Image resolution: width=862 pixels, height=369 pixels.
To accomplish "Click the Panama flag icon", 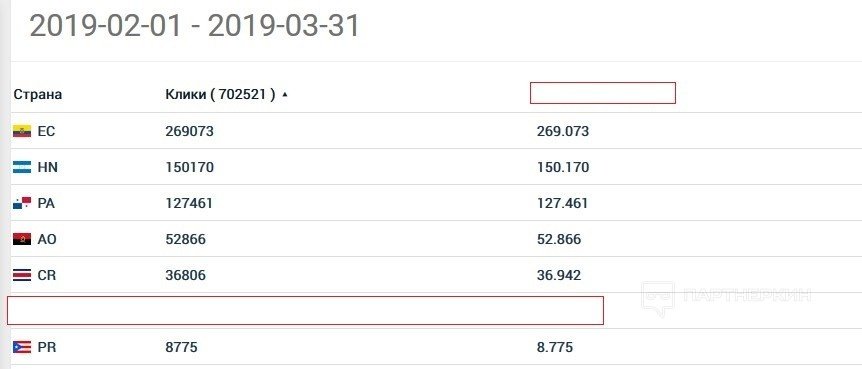I will (22, 203).
